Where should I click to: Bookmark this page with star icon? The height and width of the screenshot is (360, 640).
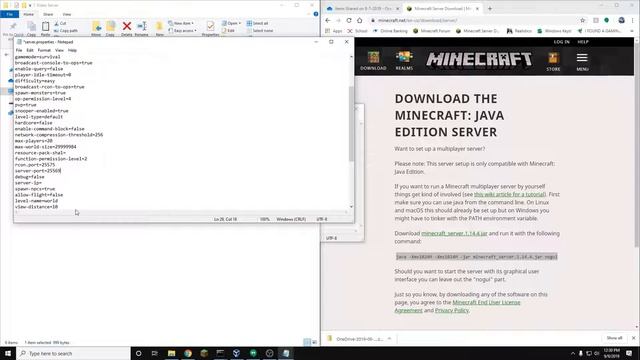pyautogui.click(x=582, y=20)
